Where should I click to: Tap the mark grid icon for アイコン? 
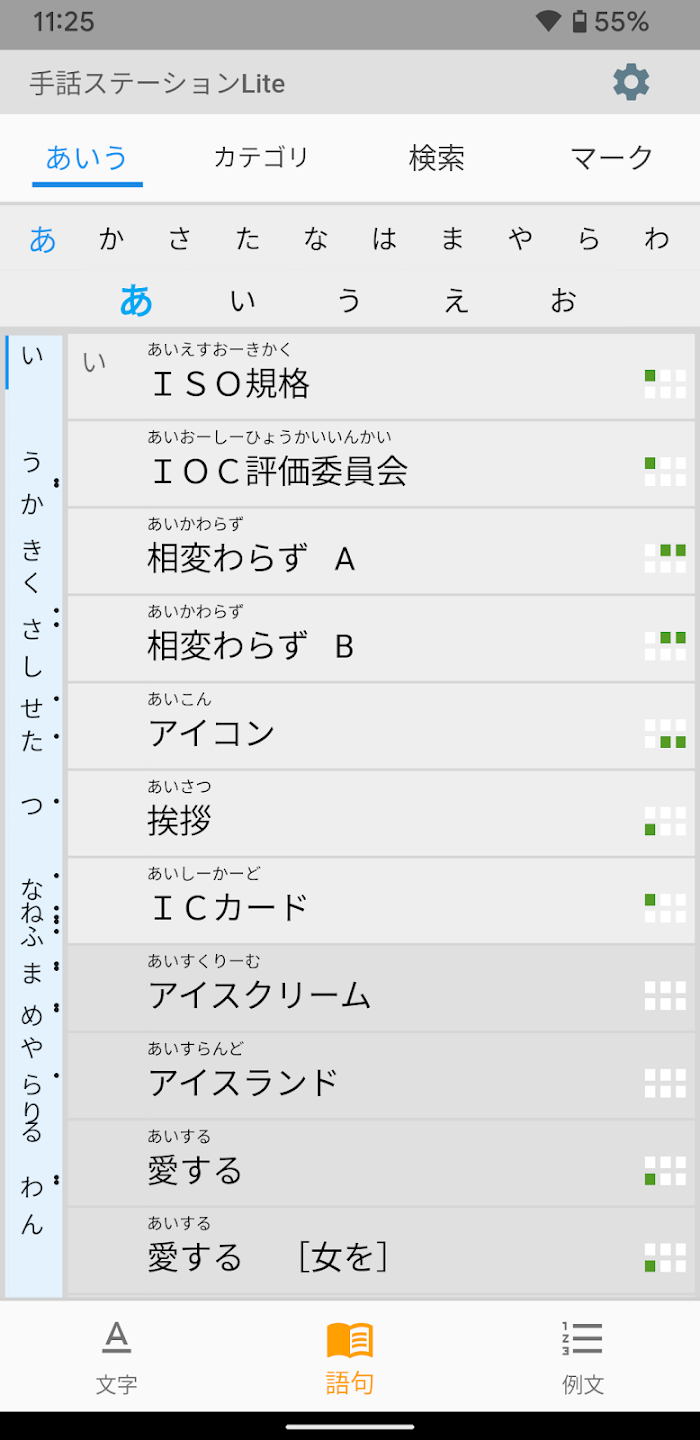coord(665,733)
